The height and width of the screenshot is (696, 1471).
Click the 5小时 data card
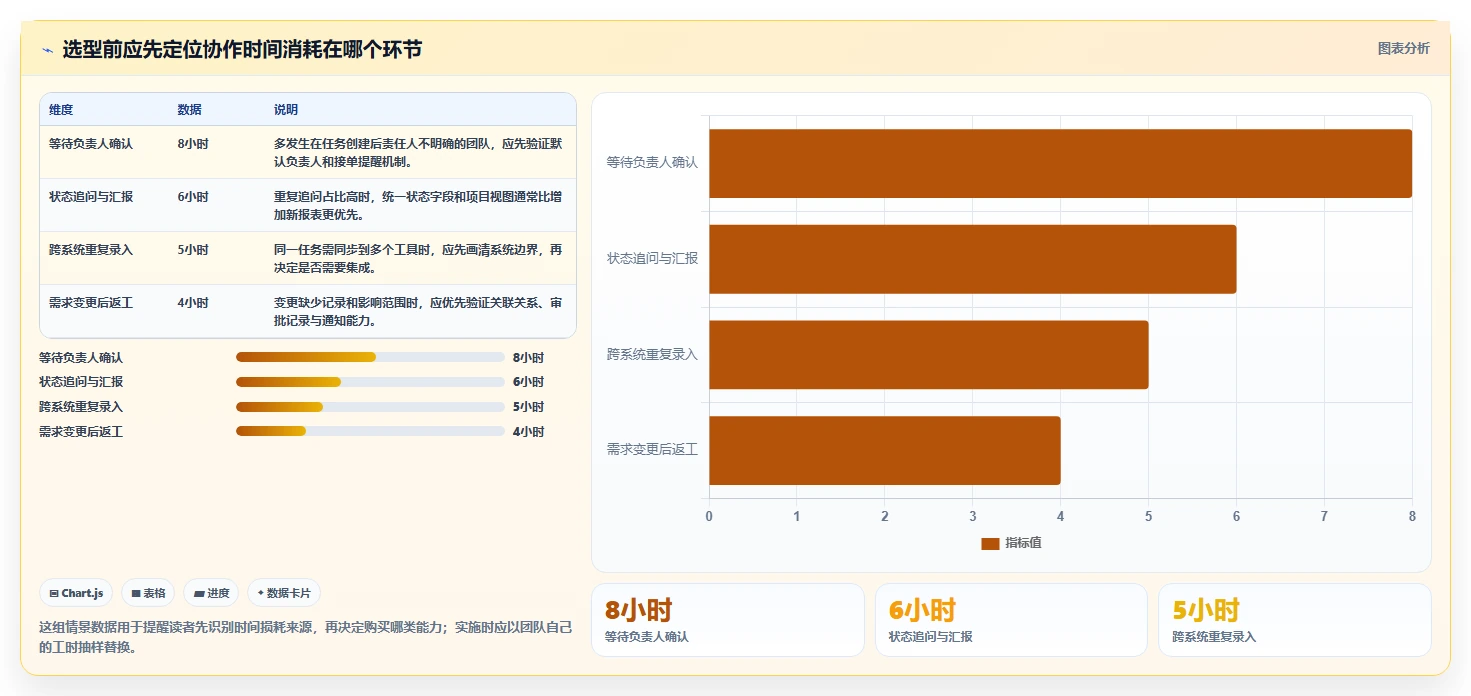pos(1294,620)
